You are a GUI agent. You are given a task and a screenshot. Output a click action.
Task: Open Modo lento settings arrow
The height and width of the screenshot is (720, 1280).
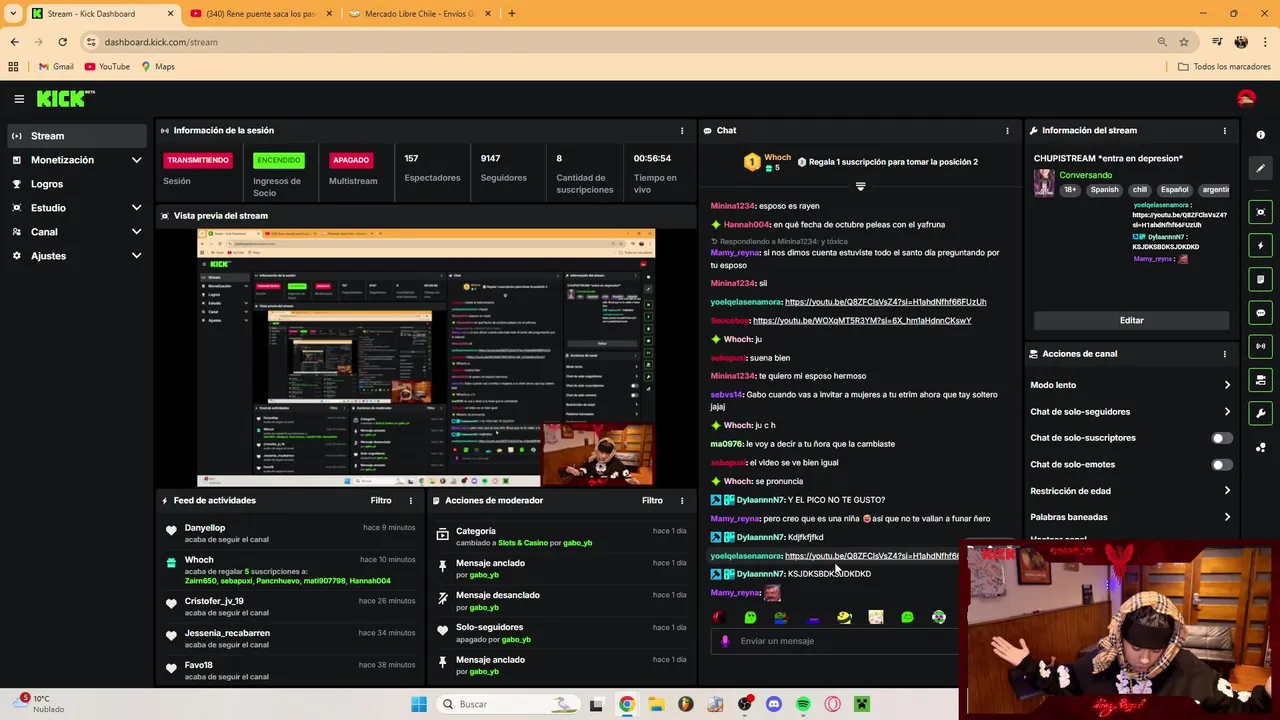[x=1227, y=385]
